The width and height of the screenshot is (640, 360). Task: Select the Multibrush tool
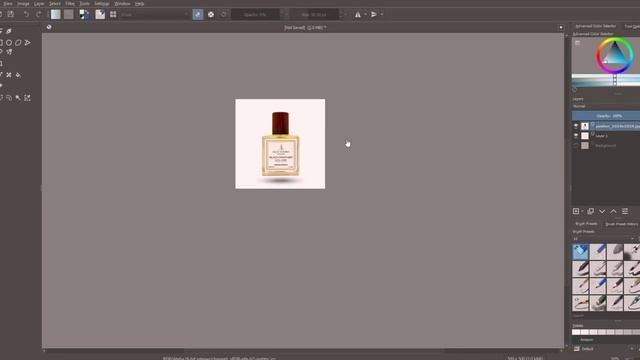9,52
